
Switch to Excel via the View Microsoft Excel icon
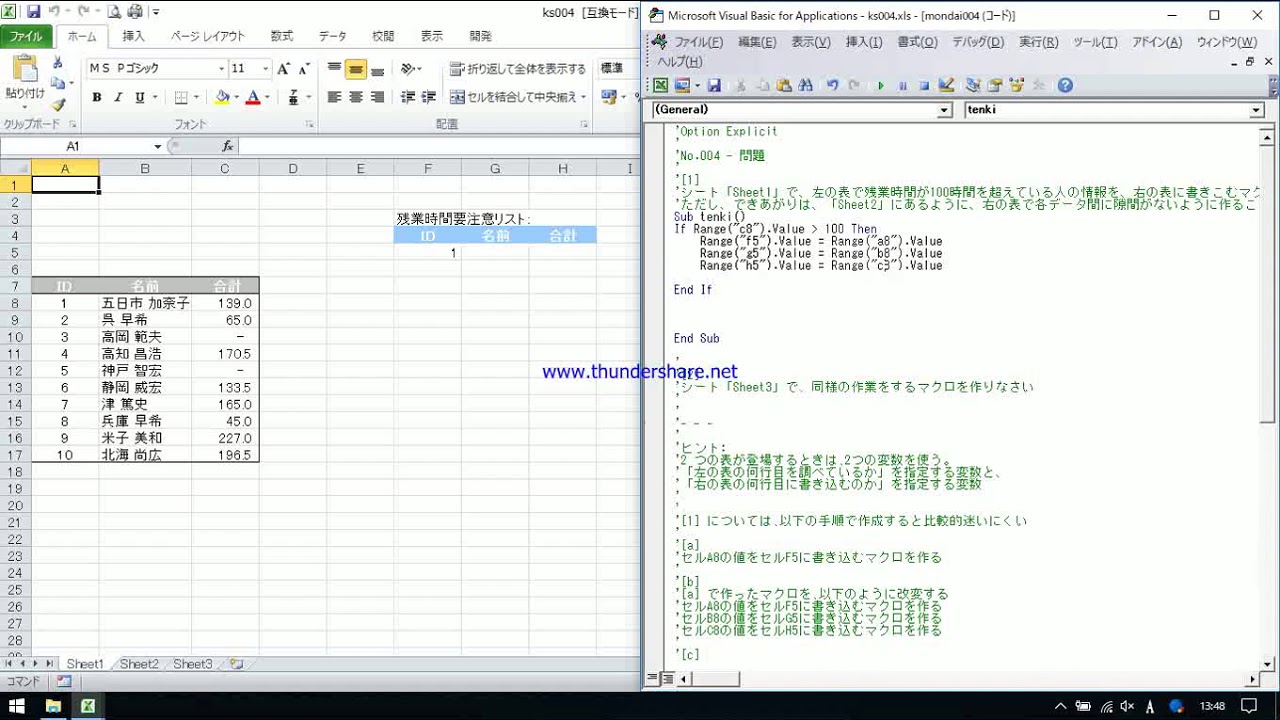pos(661,86)
